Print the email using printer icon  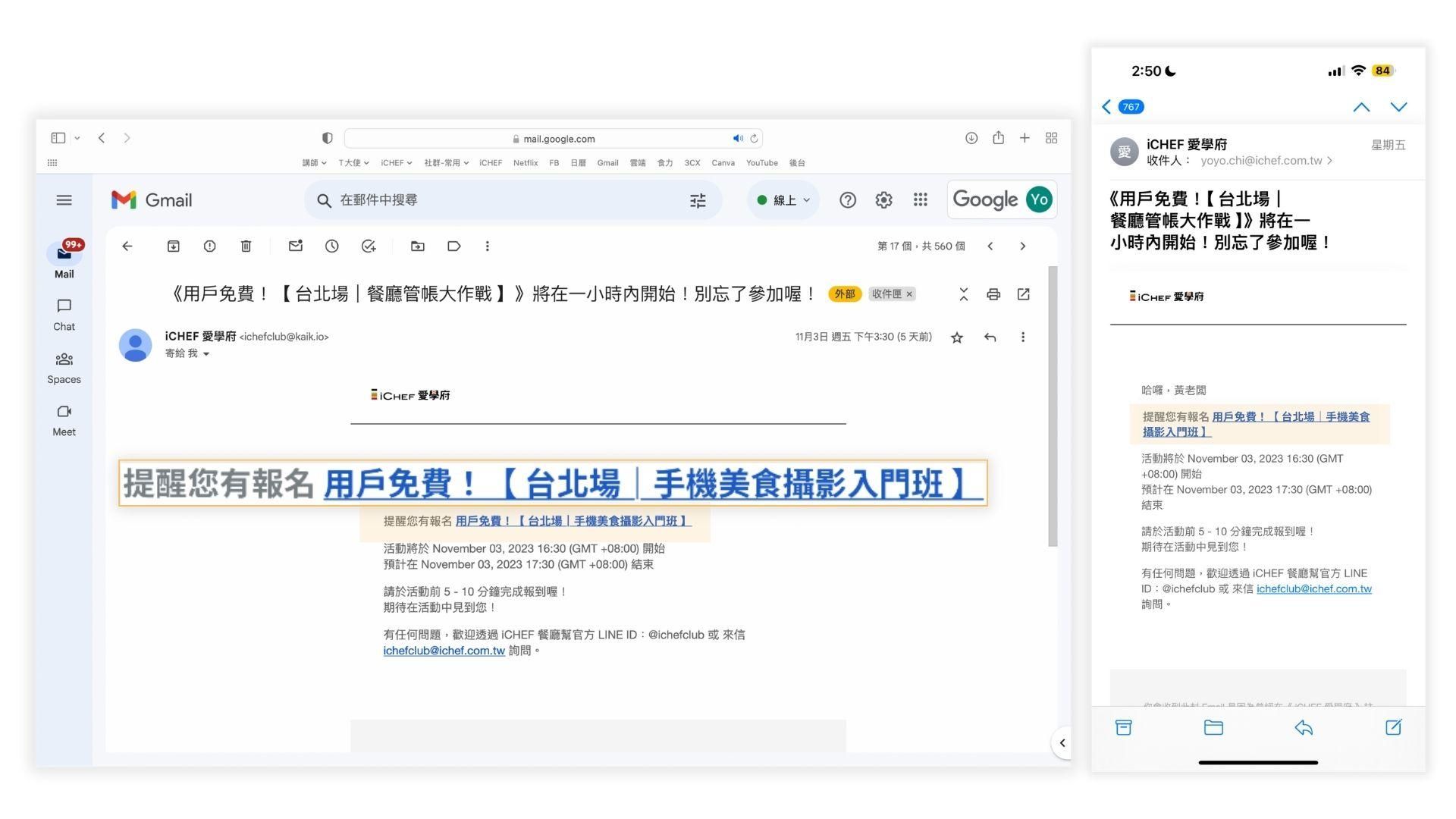(993, 294)
